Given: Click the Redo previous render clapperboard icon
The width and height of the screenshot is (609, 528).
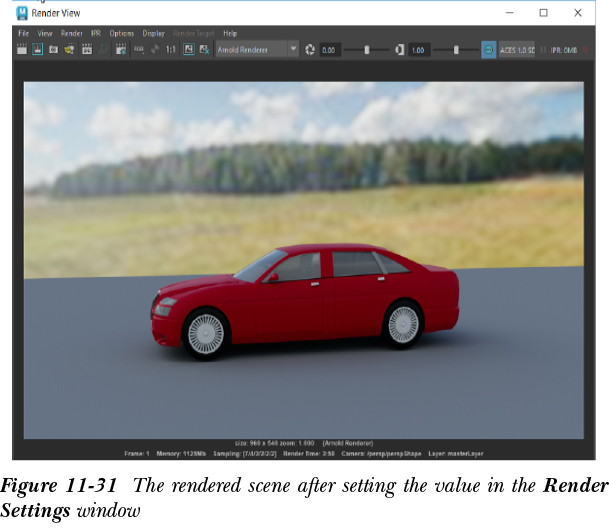Looking at the screenshot, I should [x=22, y=49].
